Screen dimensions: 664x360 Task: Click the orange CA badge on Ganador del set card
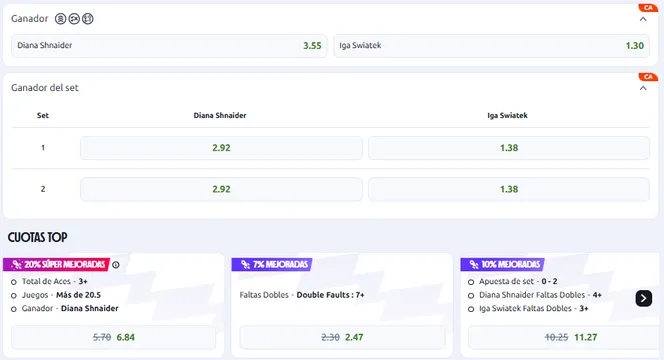[648, 77]
